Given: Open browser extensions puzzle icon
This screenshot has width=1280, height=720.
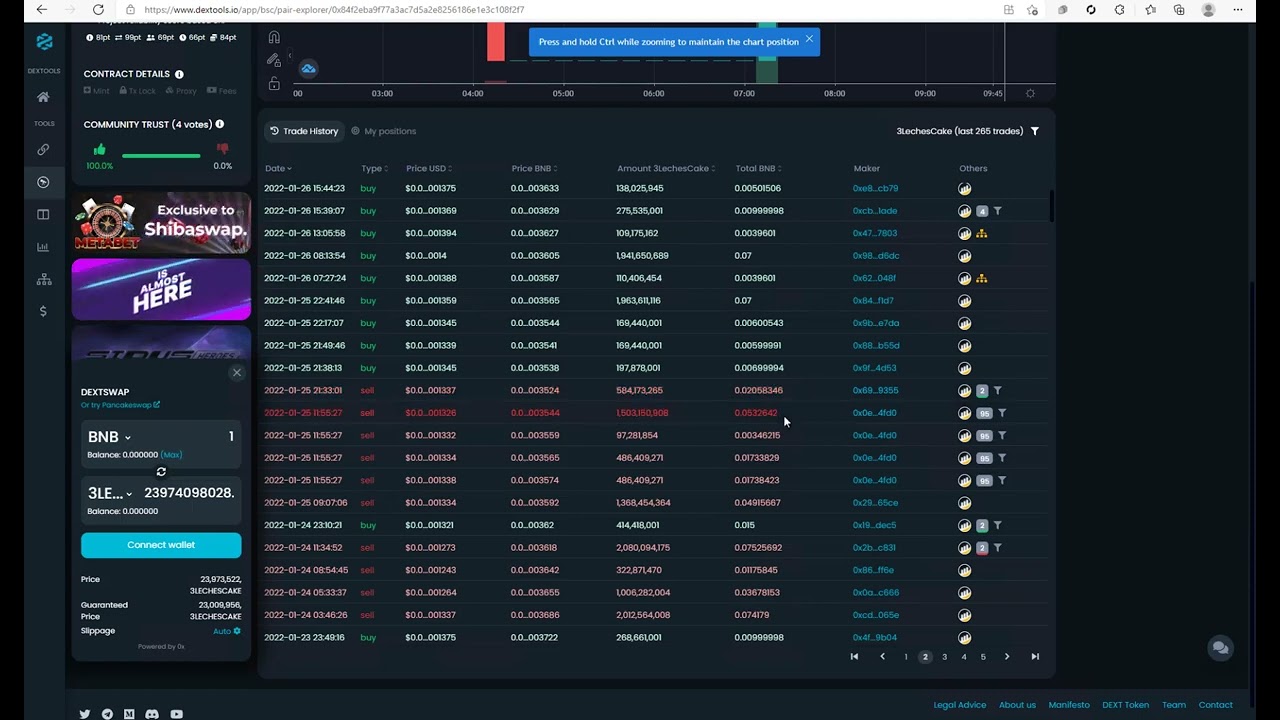Looking at the screenshot, I should pyautogui.click(x=1119, y=10).
